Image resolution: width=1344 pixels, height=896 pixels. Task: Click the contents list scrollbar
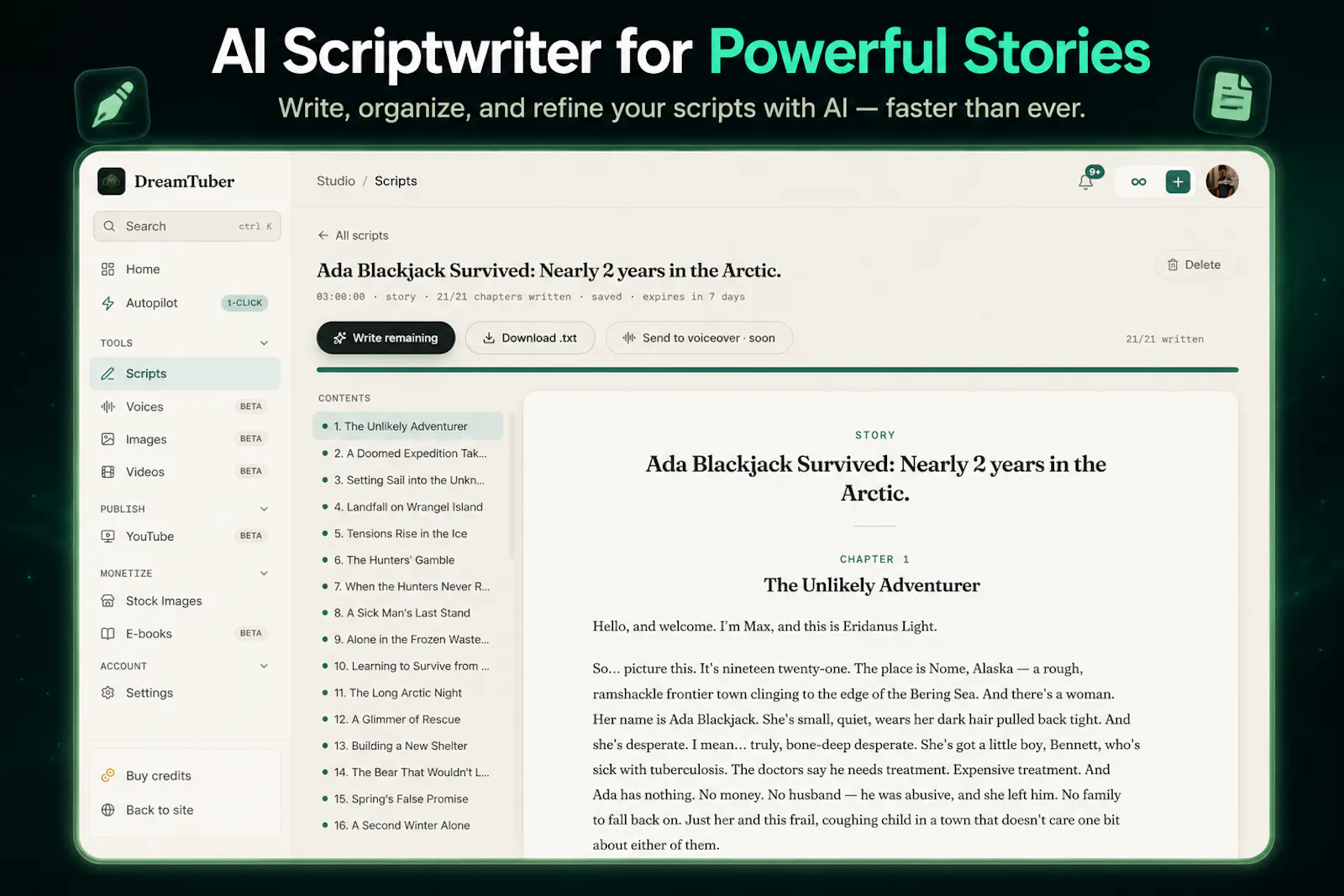click(512, 487)
